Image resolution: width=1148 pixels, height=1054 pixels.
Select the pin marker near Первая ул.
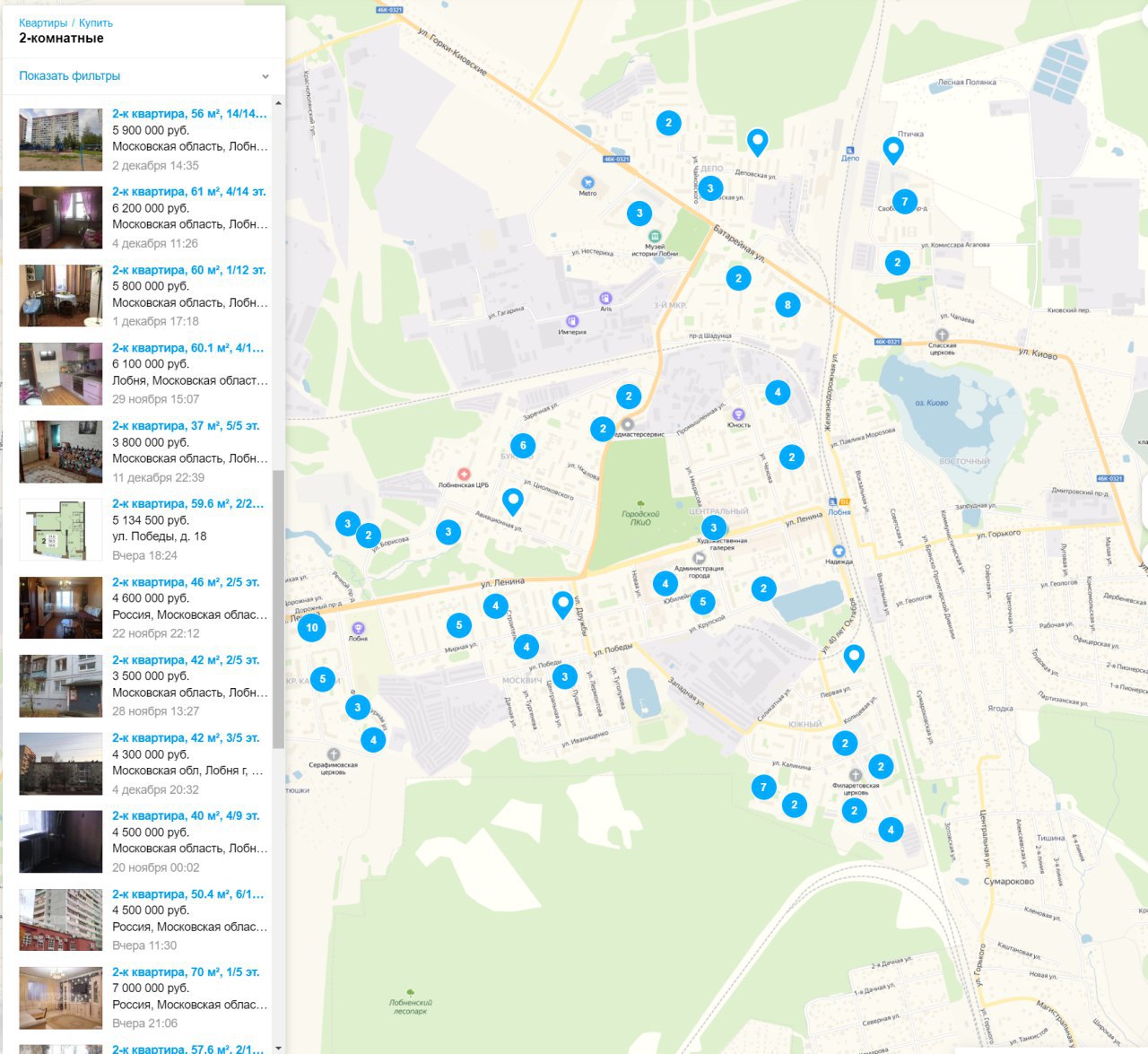coord(854,658)
